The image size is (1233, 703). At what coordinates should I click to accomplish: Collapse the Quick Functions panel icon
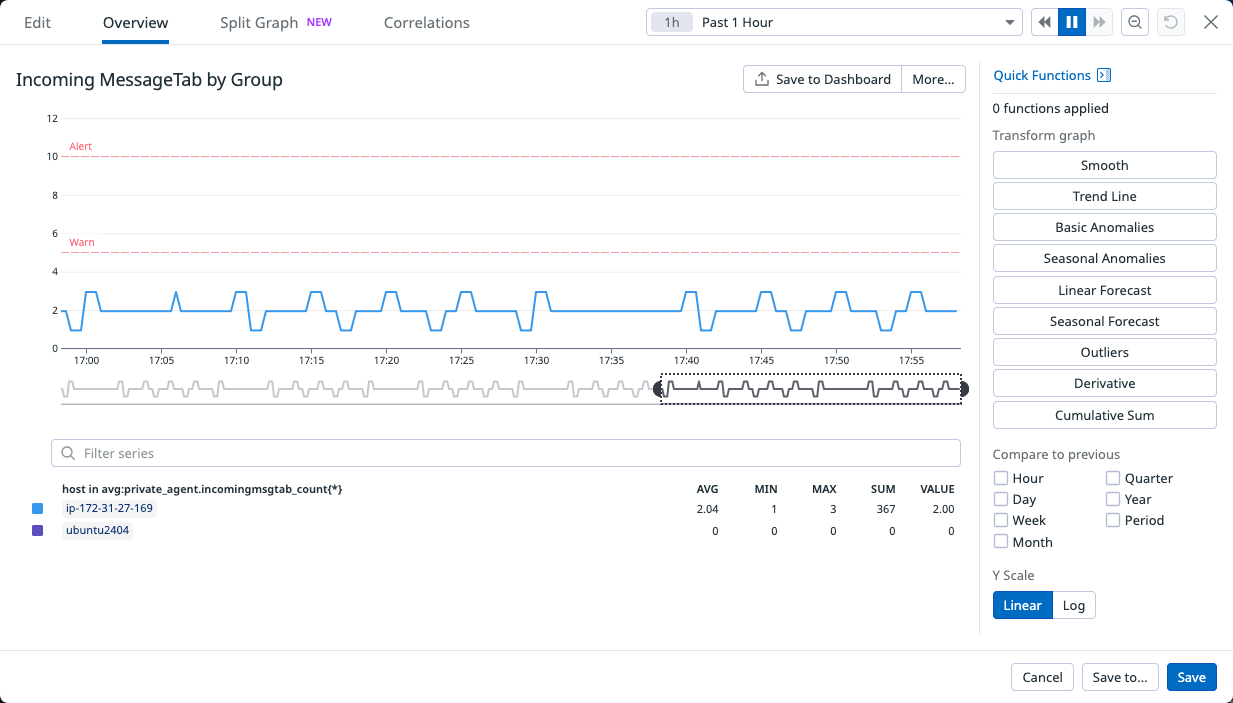(x=1104, y=75)
